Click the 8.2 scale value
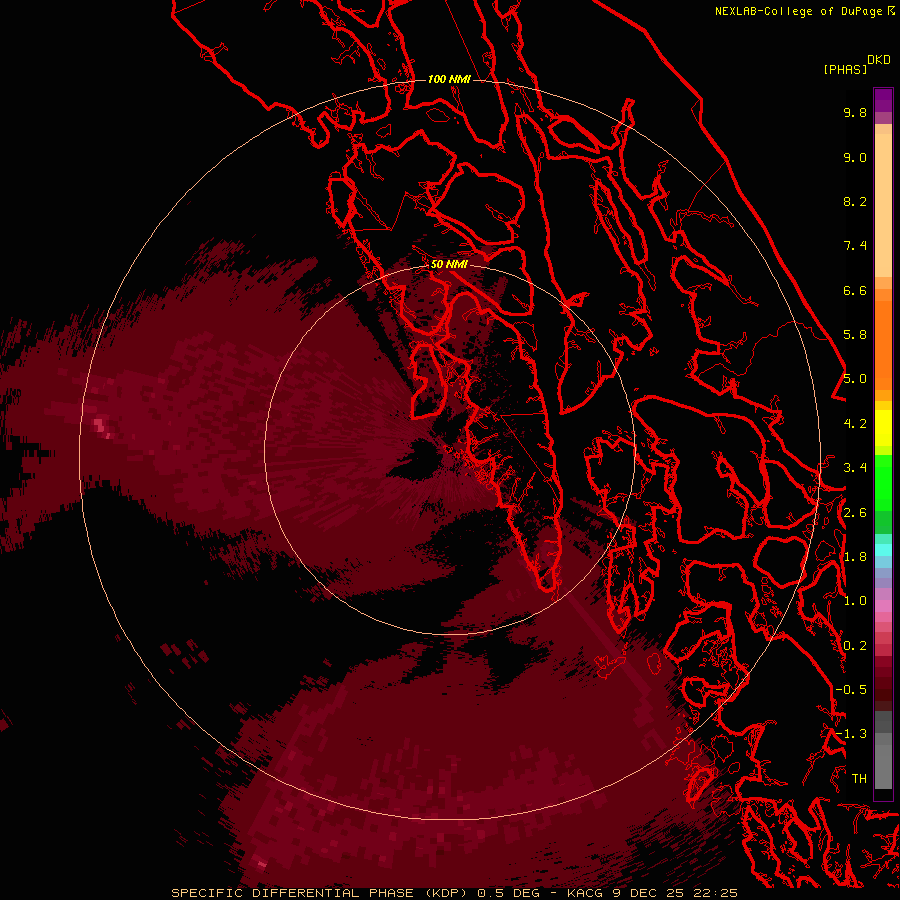This screenshot has height=900, width=900. [x=855, y=201]
